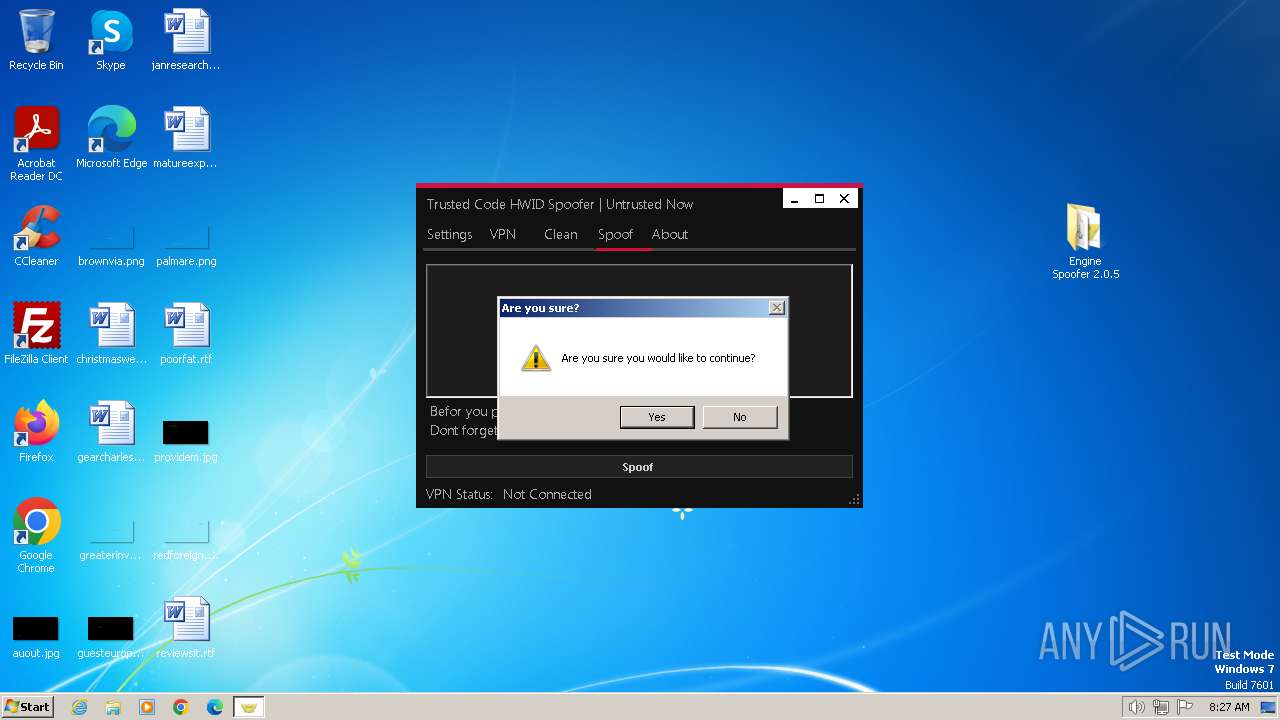Click the warning icon in the dialog
The height and width of the screenshot is (720, 1280).
coord(536,358)
